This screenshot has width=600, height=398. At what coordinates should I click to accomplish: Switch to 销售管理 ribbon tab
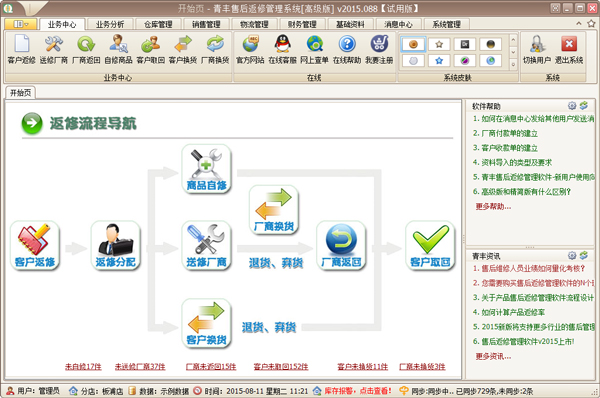pos(206,24)
